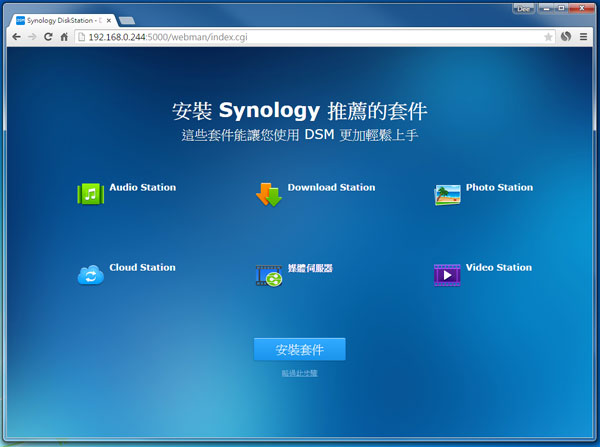Reload the current page
This screenshot has height=447, width=600.
tap(47, 37)
